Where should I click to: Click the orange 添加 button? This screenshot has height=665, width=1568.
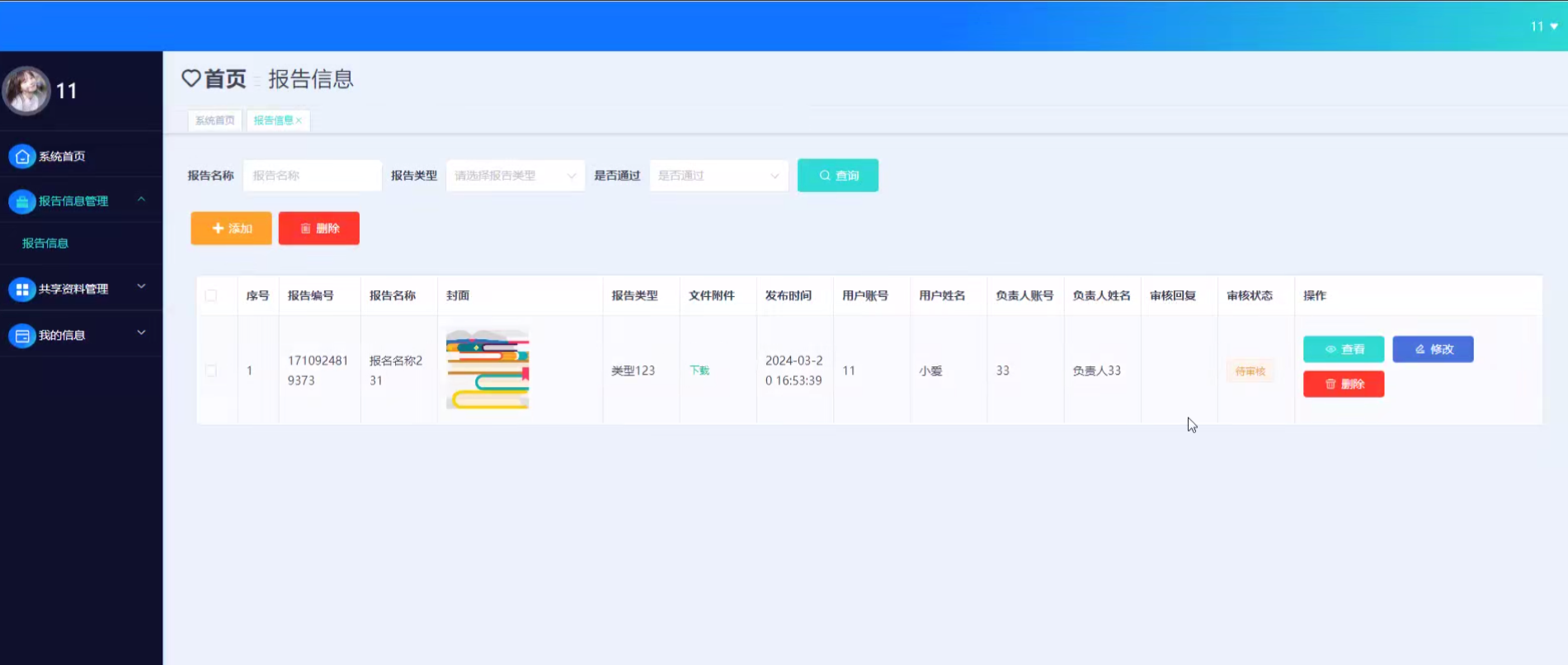coord(231,229)
